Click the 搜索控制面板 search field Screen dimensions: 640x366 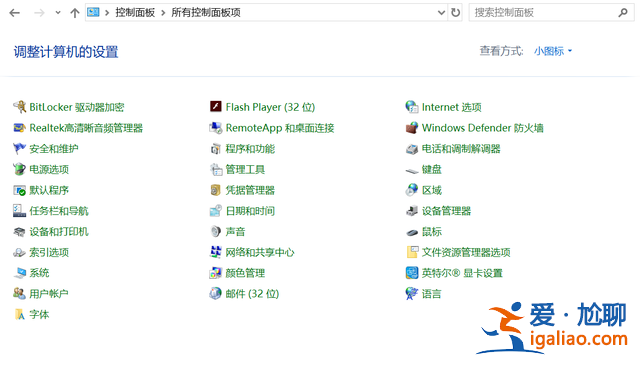tap(551, 13)
